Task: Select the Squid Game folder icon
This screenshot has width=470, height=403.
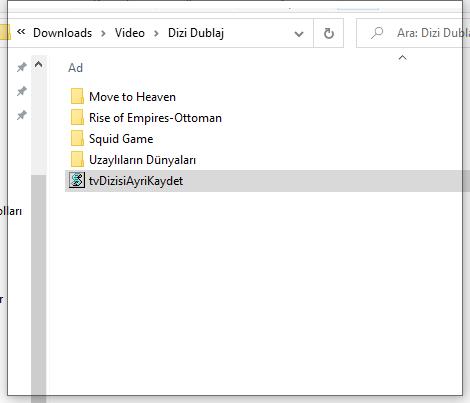Action: (x=77, y=139)
